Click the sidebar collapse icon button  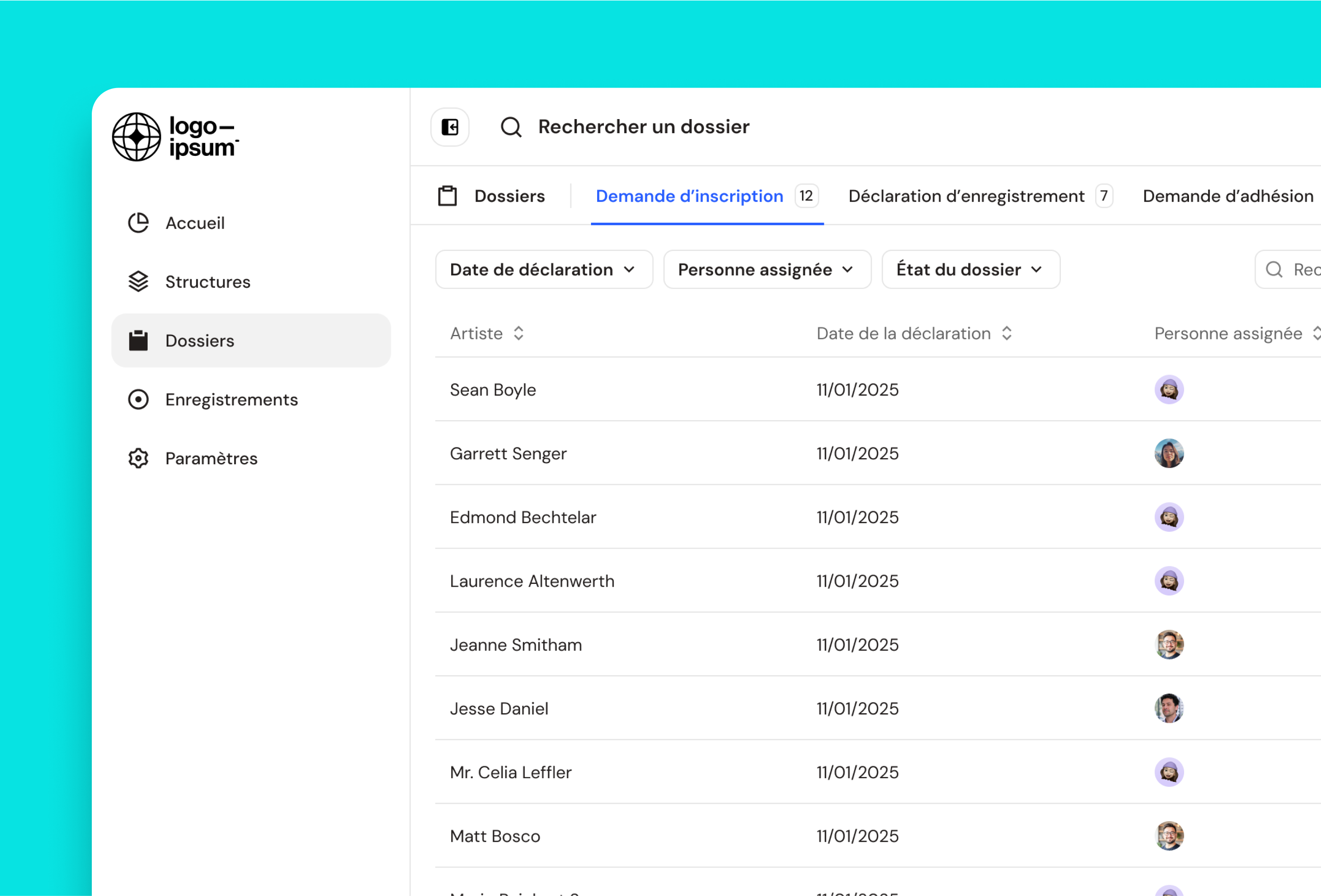450,127
